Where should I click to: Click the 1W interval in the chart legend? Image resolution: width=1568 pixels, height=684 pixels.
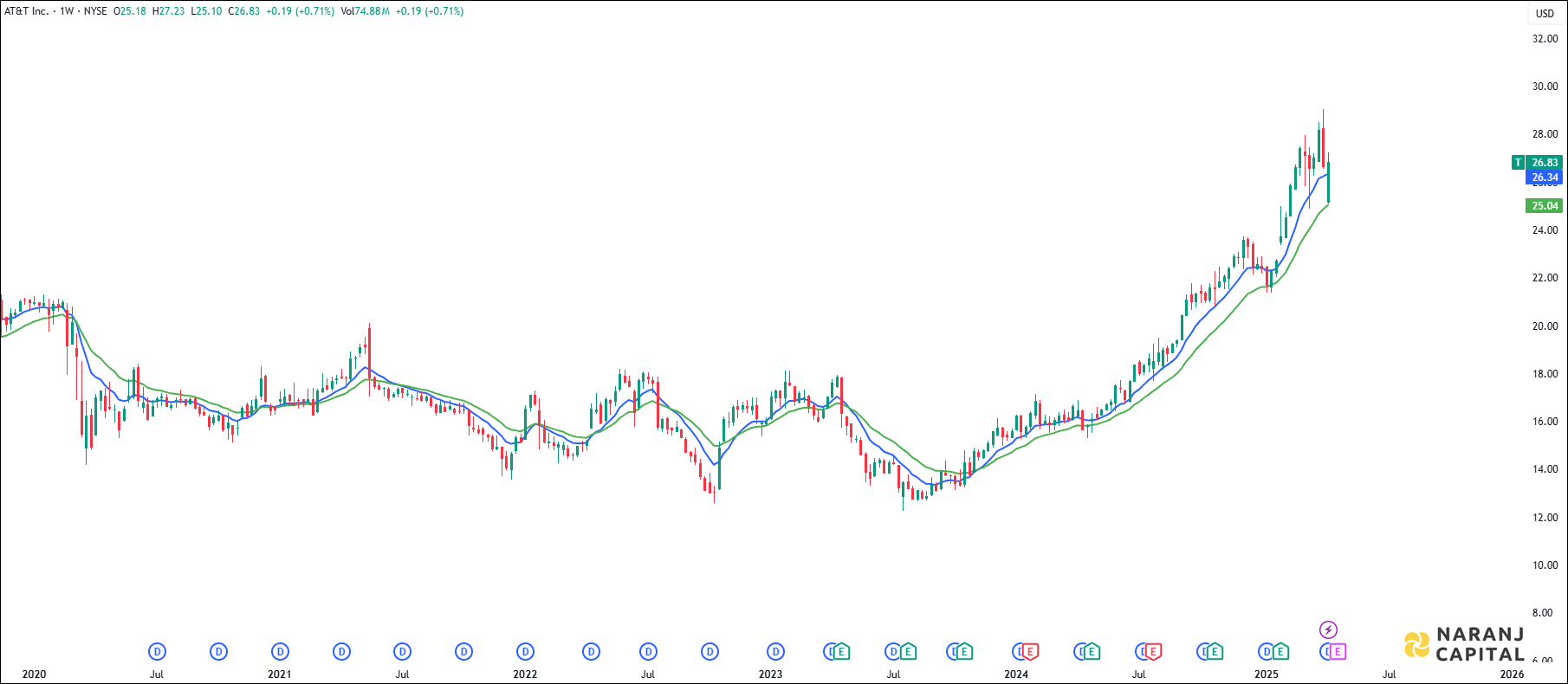point(67,11)
